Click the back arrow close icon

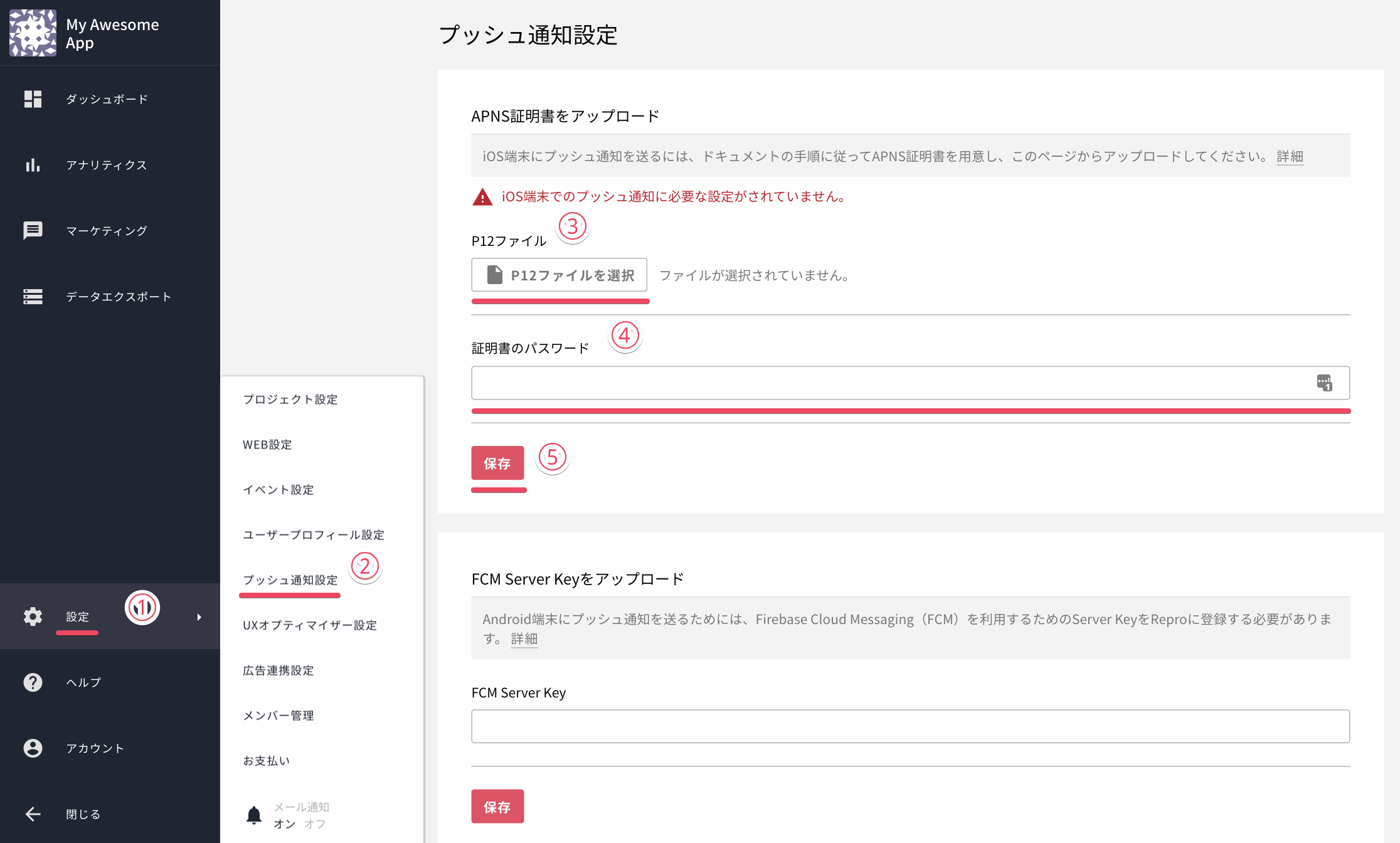(33, 814)
